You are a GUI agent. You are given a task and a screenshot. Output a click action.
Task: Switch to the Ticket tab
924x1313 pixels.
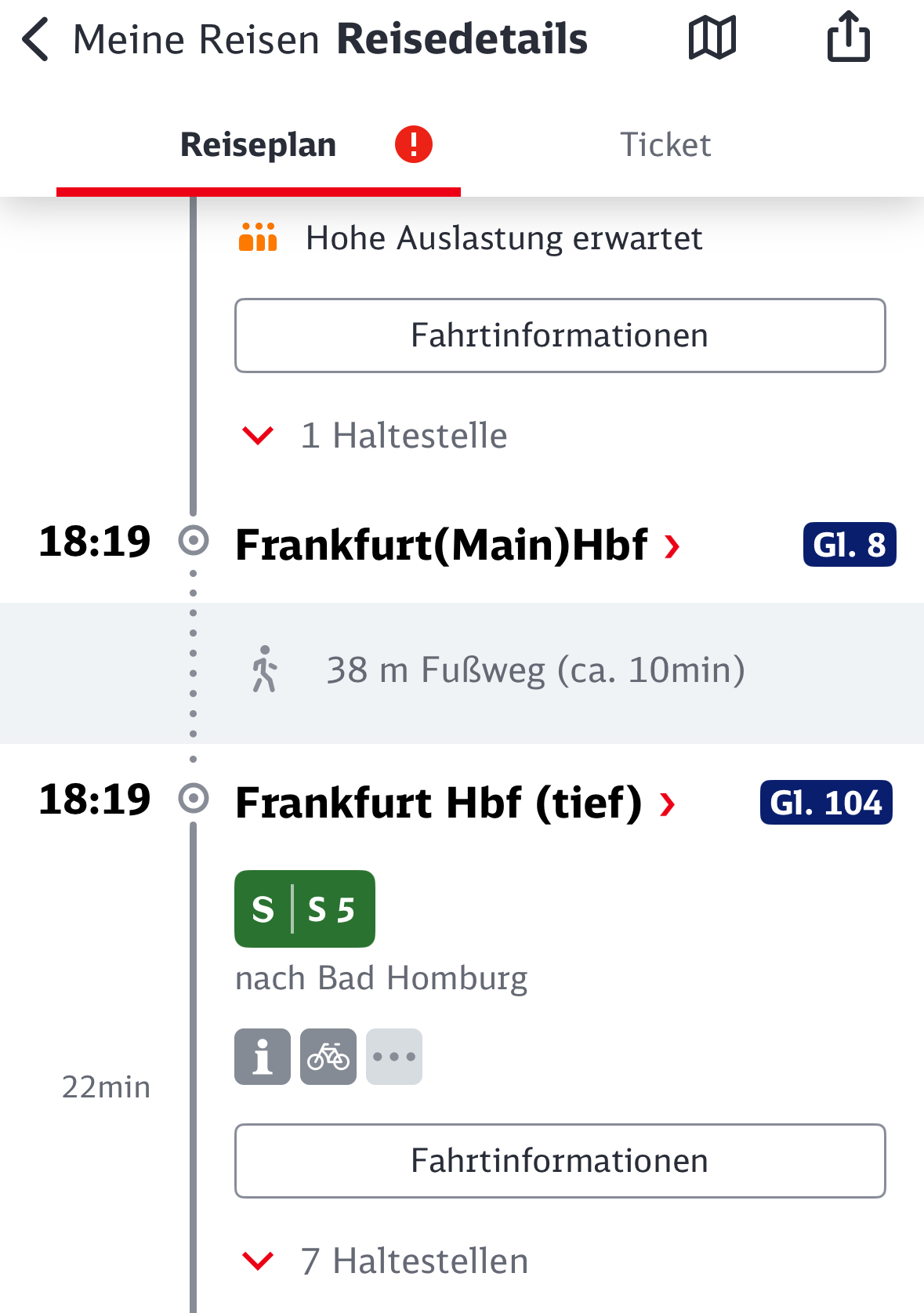tap(665, 145)
